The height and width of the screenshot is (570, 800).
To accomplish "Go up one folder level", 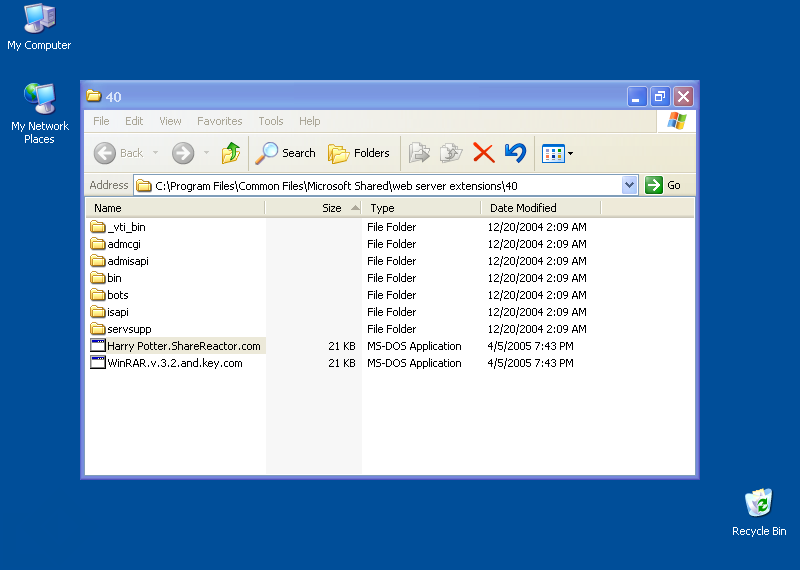I will tap(231, 153).
